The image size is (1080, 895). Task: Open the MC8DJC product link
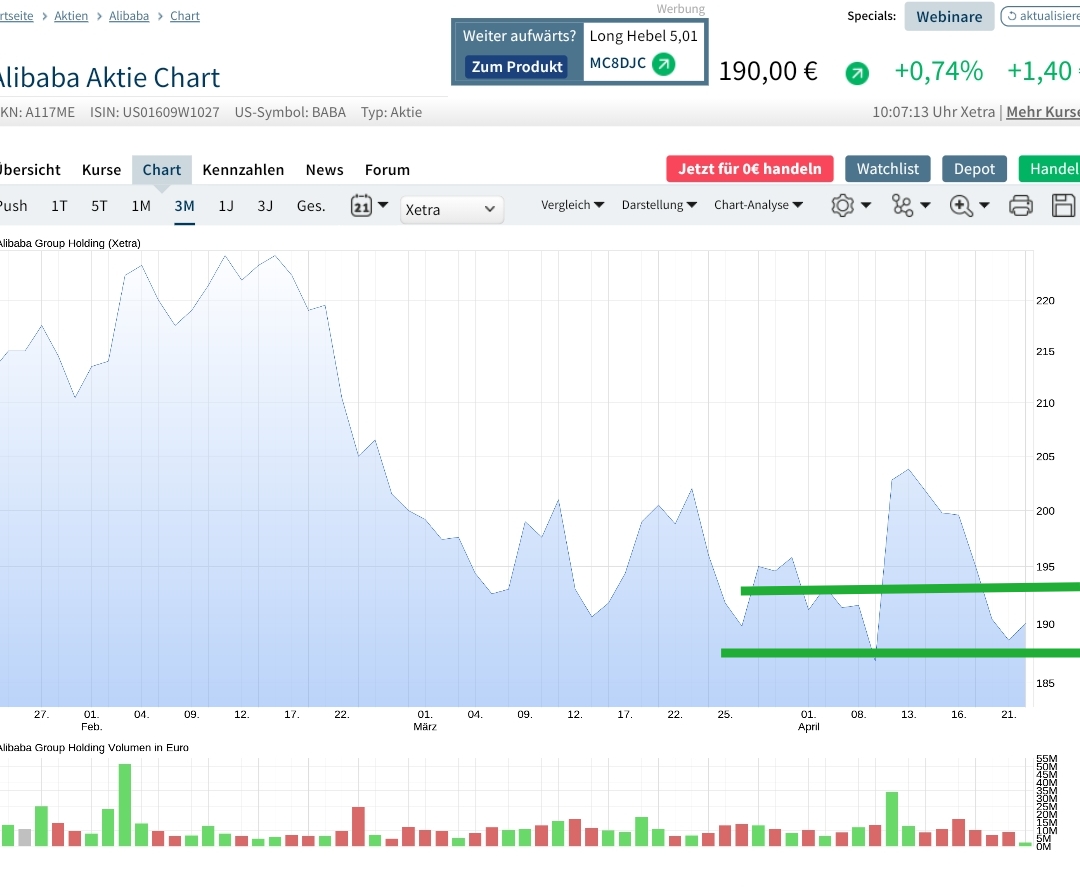click(x=618, y=63)
